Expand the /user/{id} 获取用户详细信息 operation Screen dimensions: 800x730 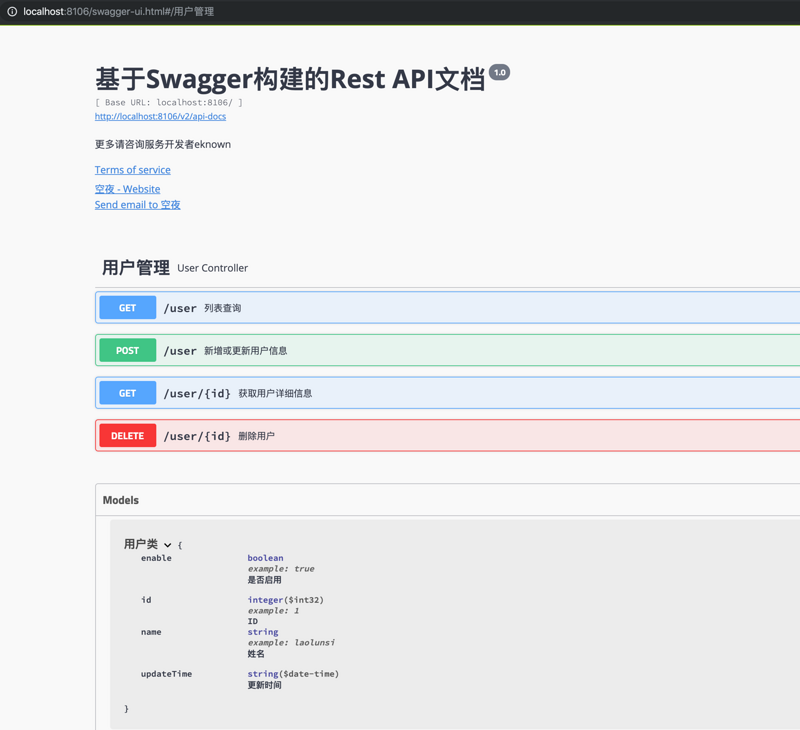(x=400, y=392)
